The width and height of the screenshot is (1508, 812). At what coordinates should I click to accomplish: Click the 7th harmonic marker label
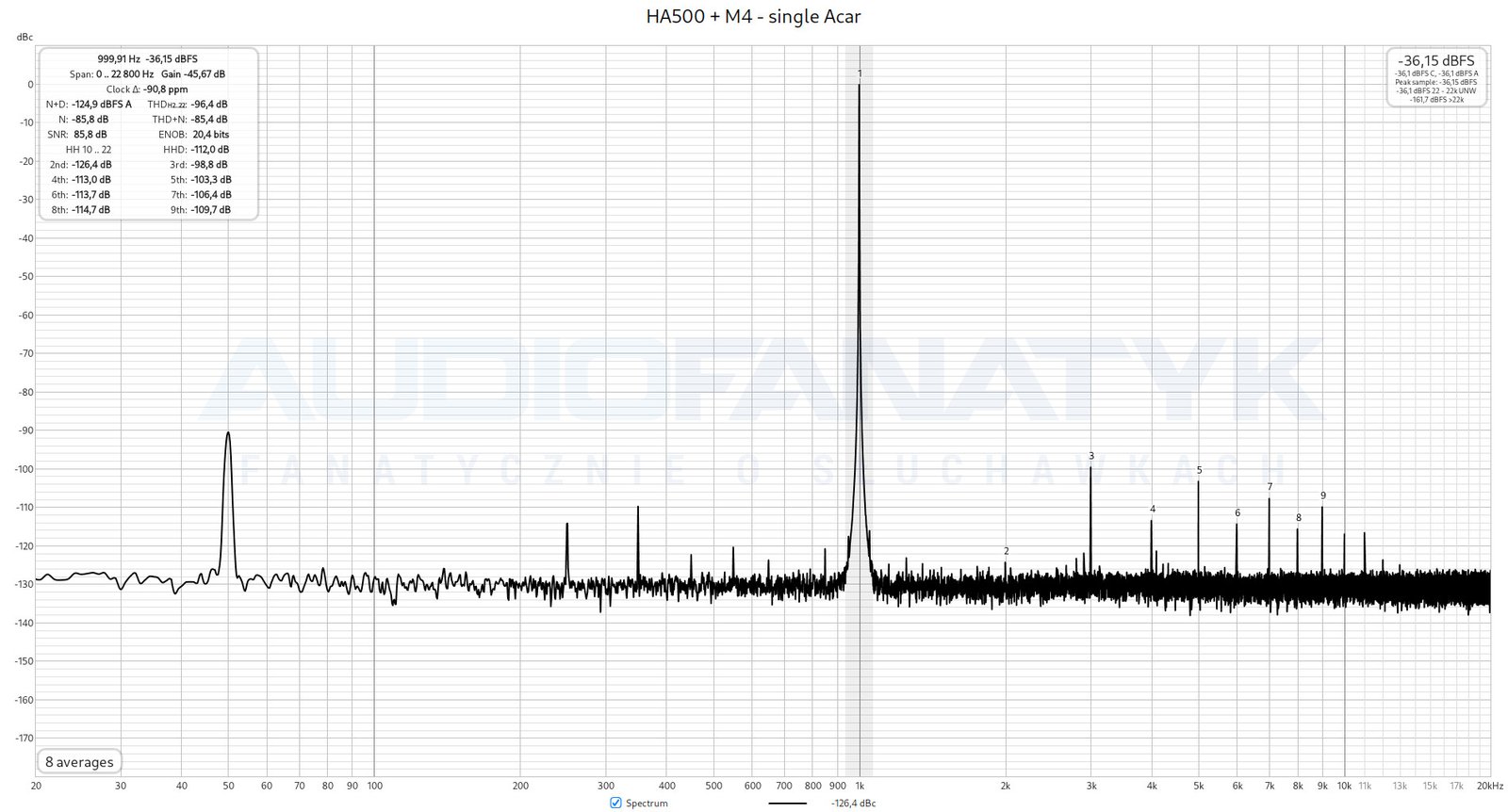1270,487
